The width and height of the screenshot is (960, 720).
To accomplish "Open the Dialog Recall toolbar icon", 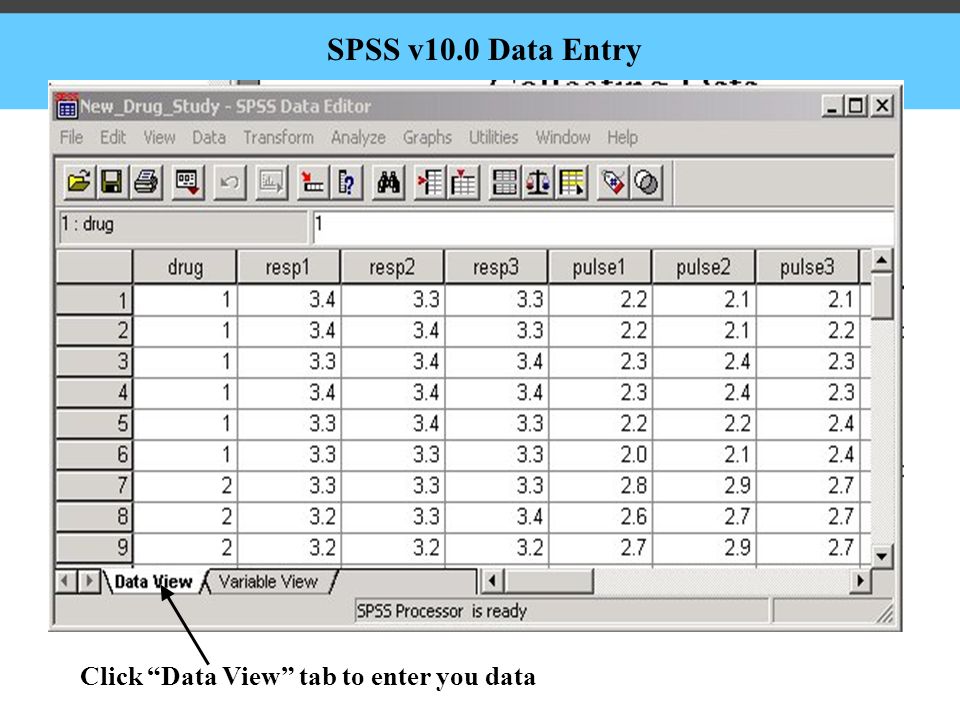I will click(187, 182).
